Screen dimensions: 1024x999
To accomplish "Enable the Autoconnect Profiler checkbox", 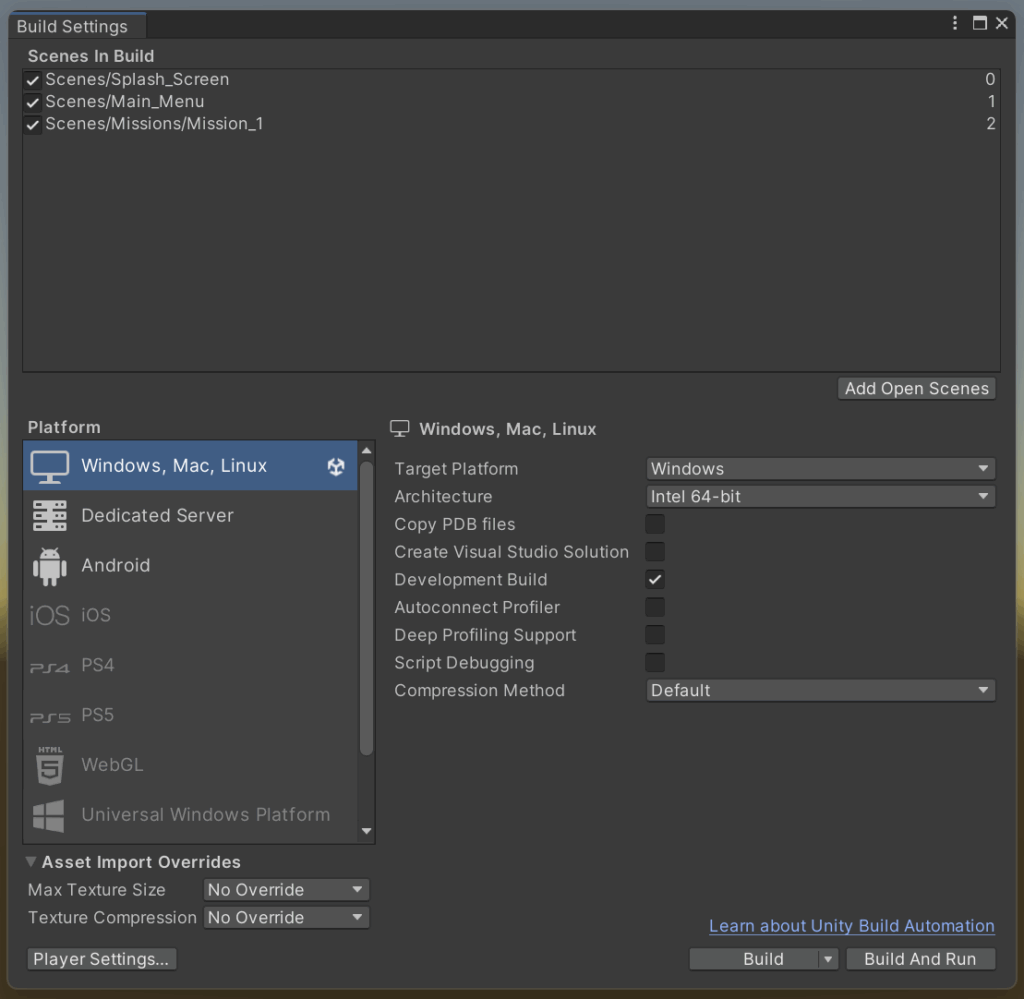I will pyautogui.click(x=654, y=607).
